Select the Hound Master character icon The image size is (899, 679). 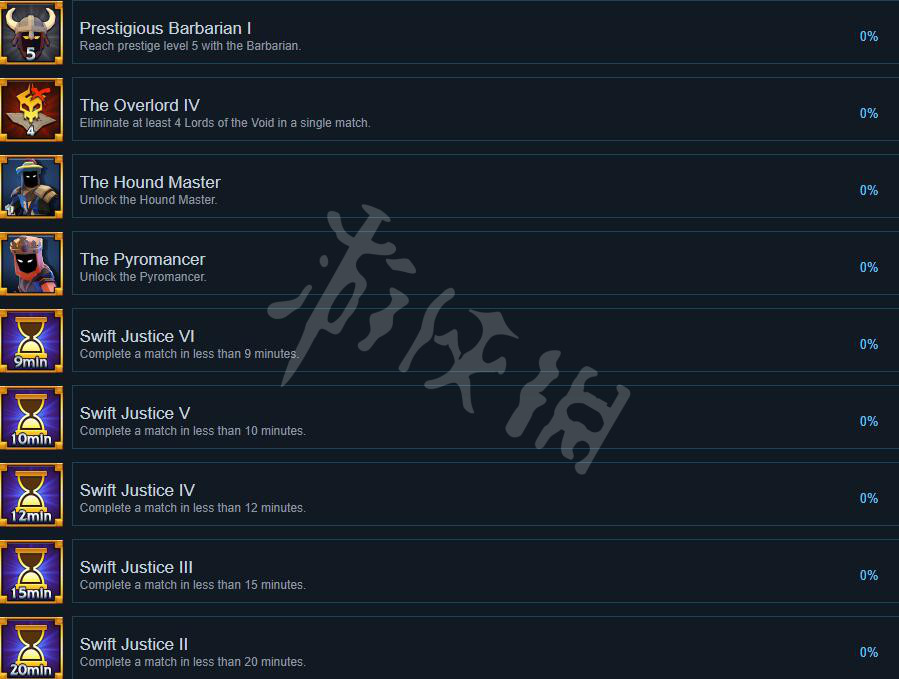click(31, 186)
